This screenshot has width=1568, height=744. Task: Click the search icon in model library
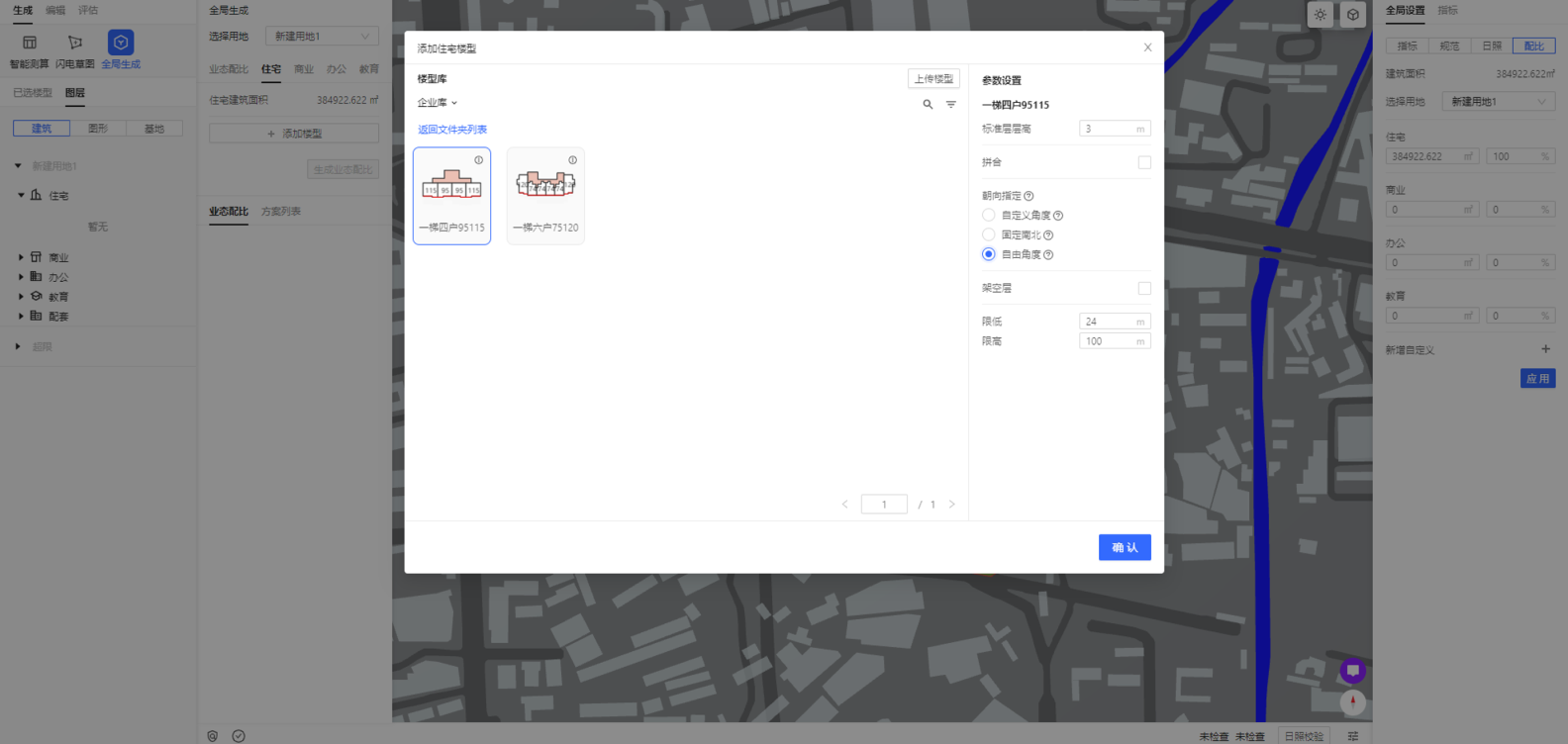[x=928, y=104]
